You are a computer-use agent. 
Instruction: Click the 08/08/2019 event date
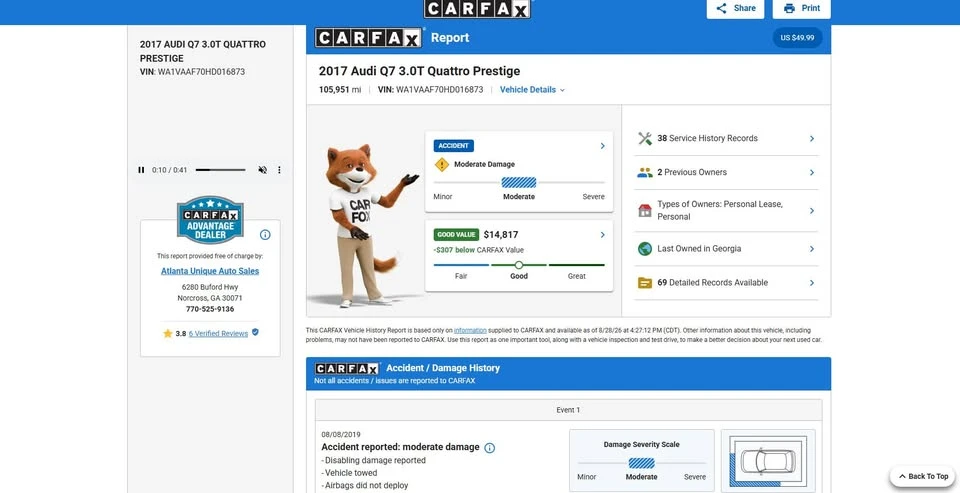tap(341, 434)
